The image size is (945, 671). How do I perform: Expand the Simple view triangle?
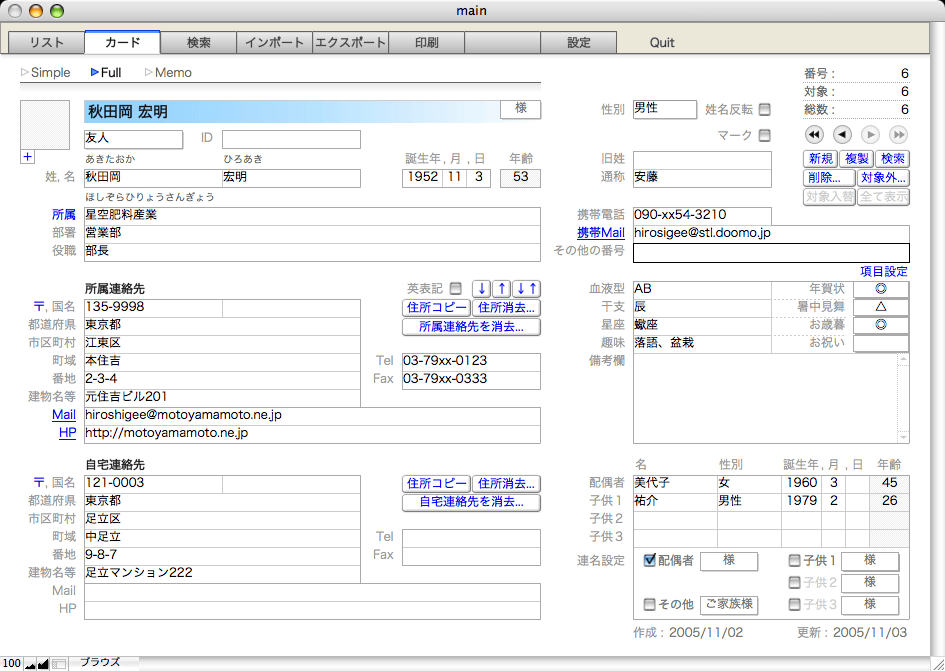click(x=25, y=72)
